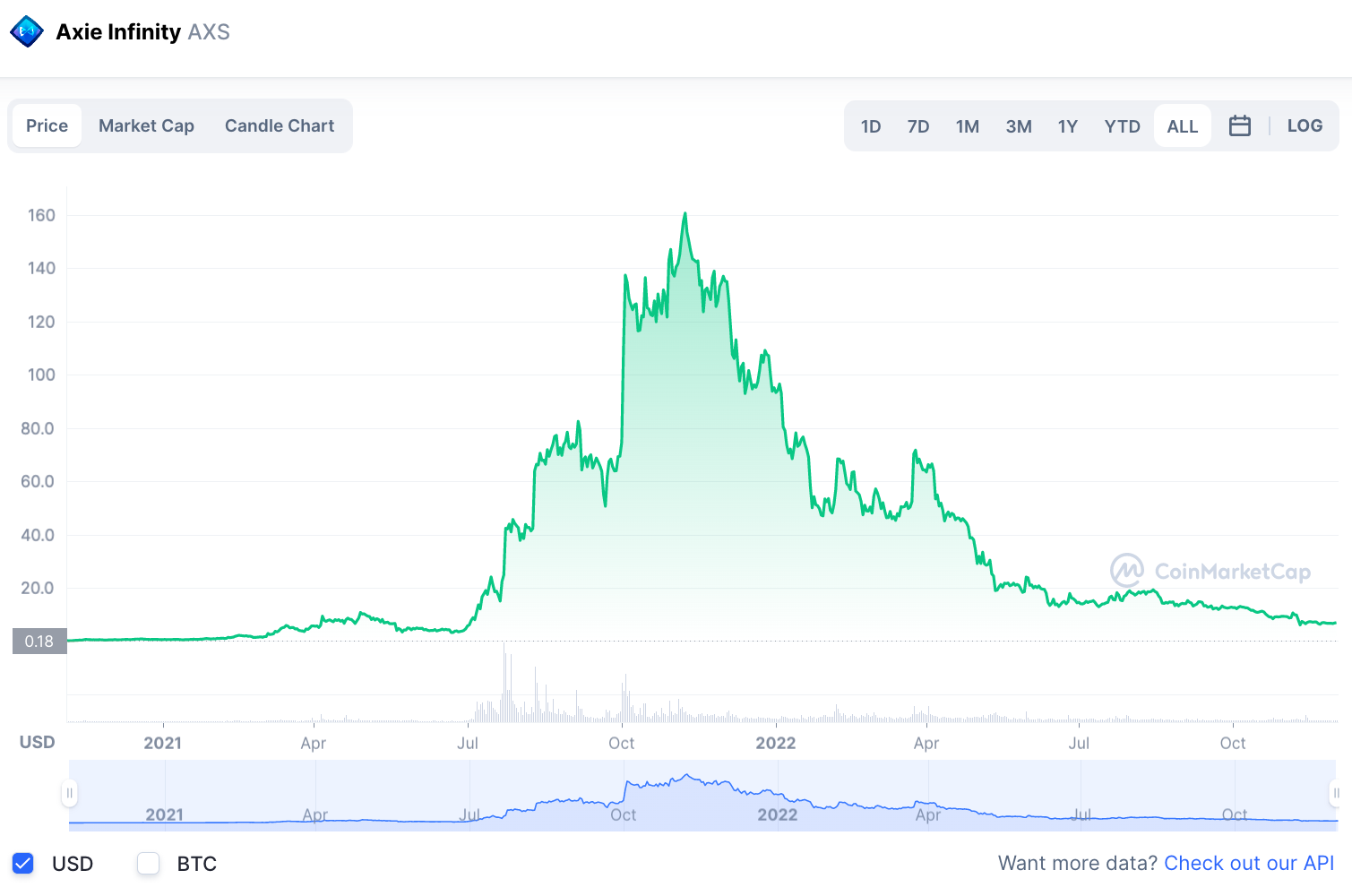Viewport: 1352px width, 896px height.
Task: Select the 3M time range
Action: pyautogui.click(x=1019, y=126)
